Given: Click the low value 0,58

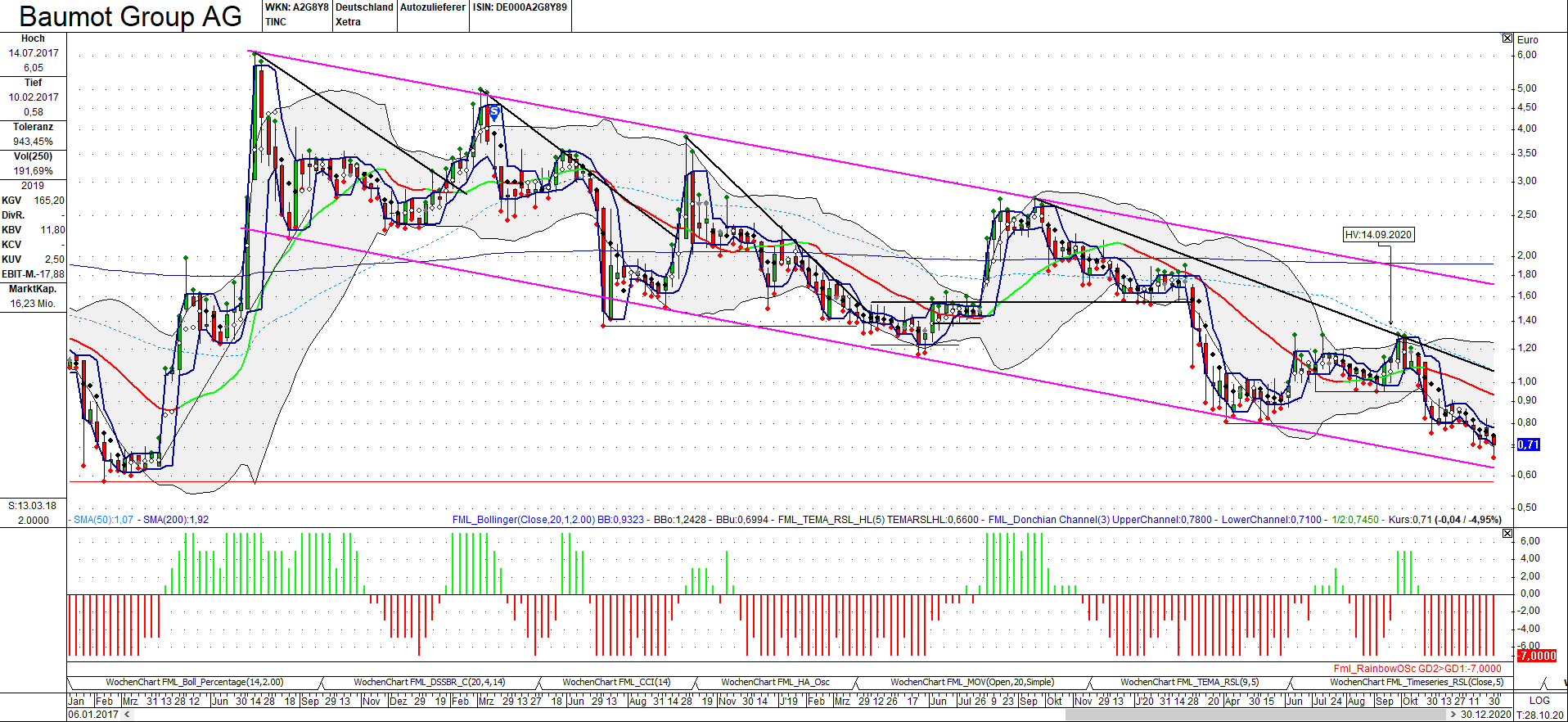Looking at the screenshot, I should [34, 112].
